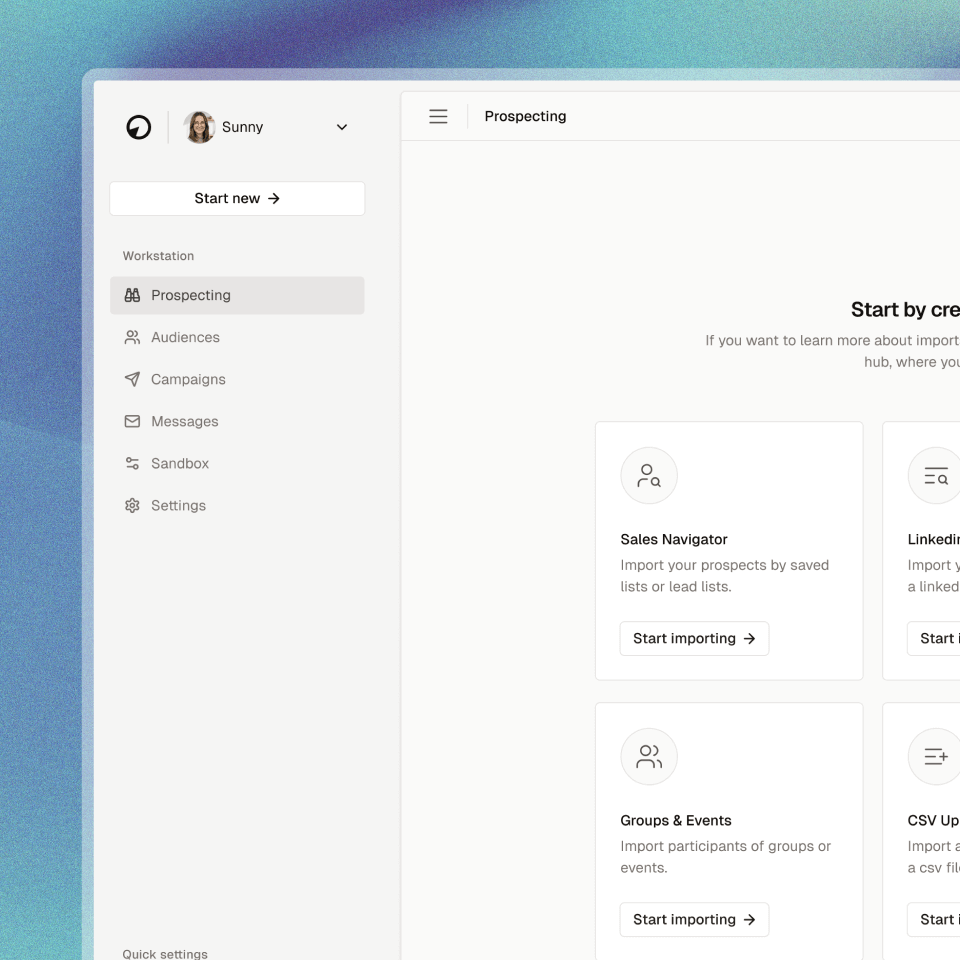Viewport: 960px width, 960px height.
Task: Click the app logo in the top left
Action: pos(138,127)
